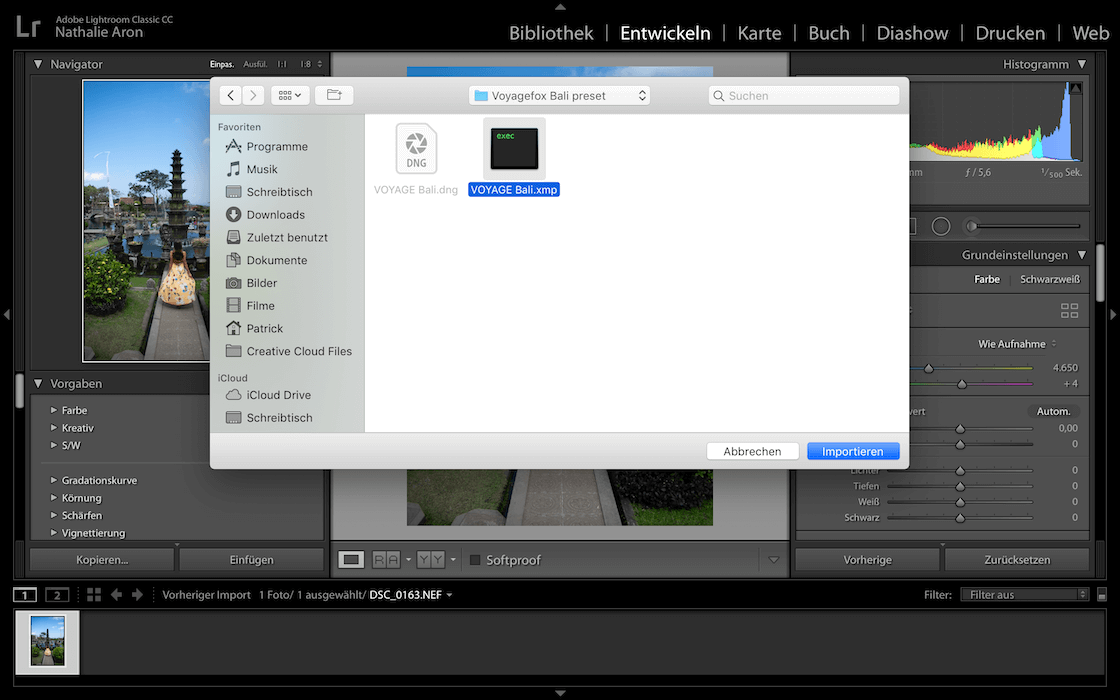Select the VOYAGE Bali.xmp exec file icon

pyautogui.click(x=514, y=149)
